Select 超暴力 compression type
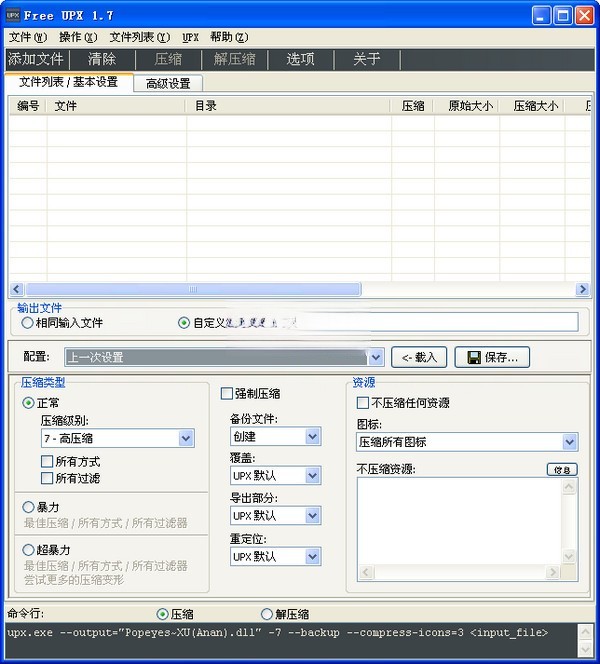The width and height of the screenshot is (600, 664). click(x=46, y=550)
